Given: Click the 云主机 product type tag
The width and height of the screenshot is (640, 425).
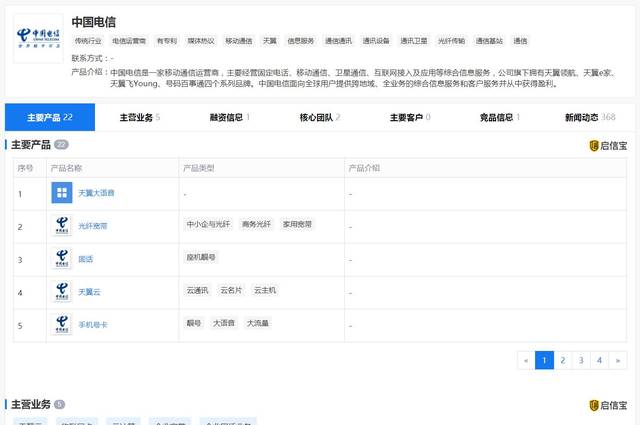Looking at the screenshot, I should pyautogui.click(x=265, y=290).
